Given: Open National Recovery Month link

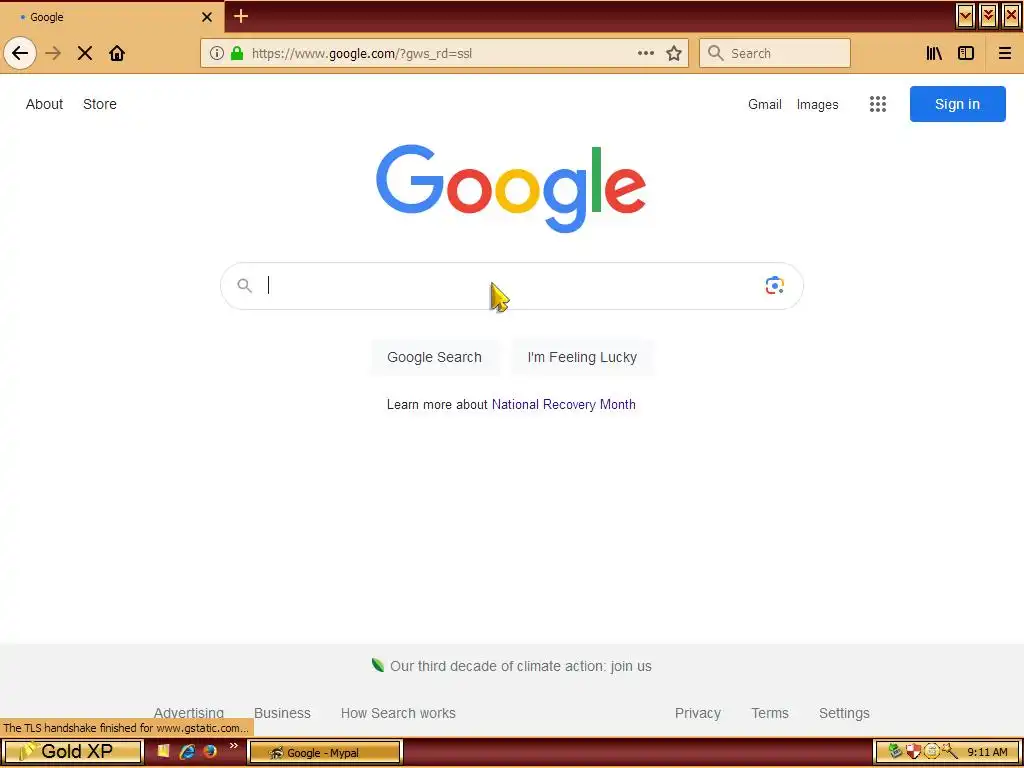Looking at the screenshot, I should coord(564,404).
